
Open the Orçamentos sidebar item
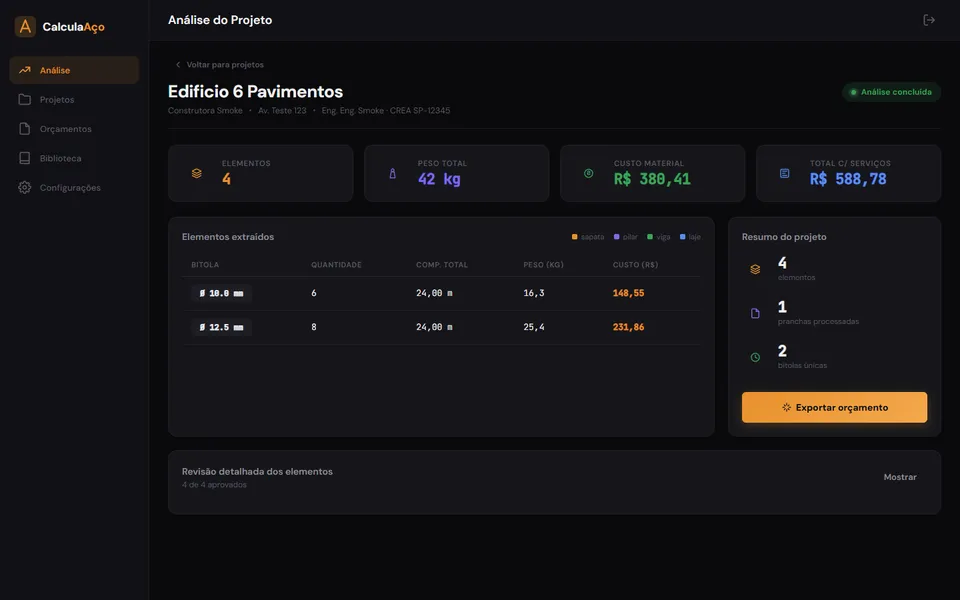(x=74, y=129)
